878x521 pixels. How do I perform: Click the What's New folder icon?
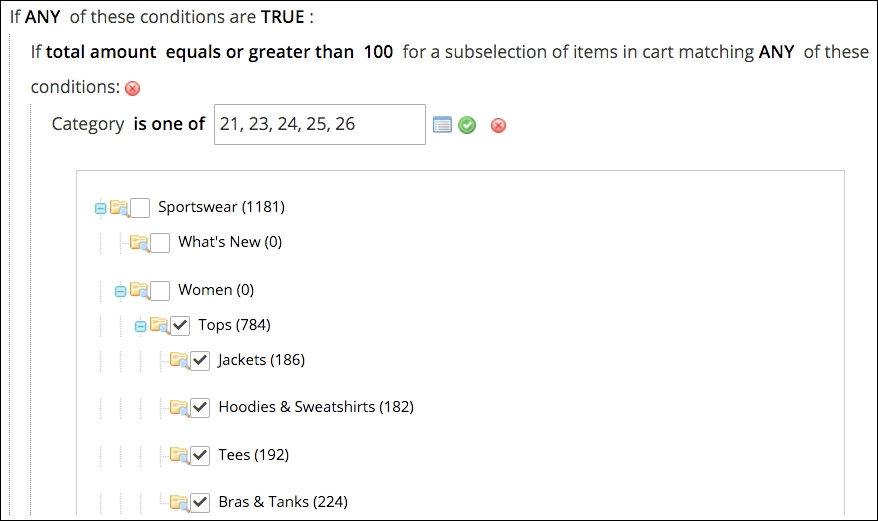(x=139, y=242)
